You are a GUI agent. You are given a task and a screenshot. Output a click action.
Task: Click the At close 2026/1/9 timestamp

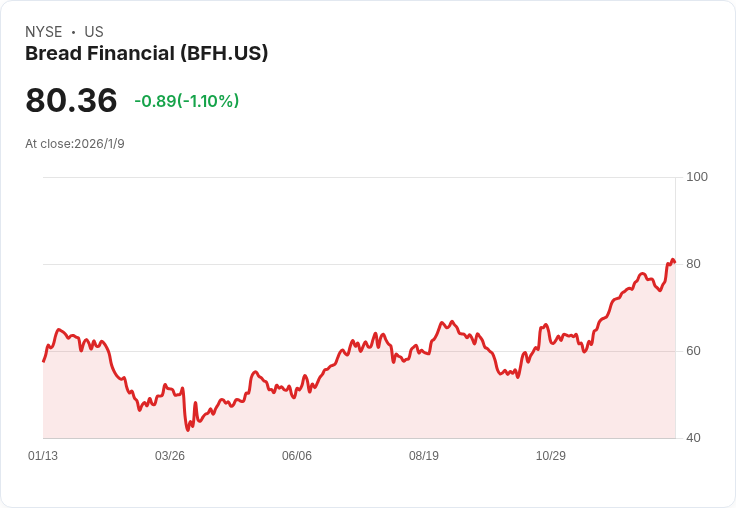75,144
